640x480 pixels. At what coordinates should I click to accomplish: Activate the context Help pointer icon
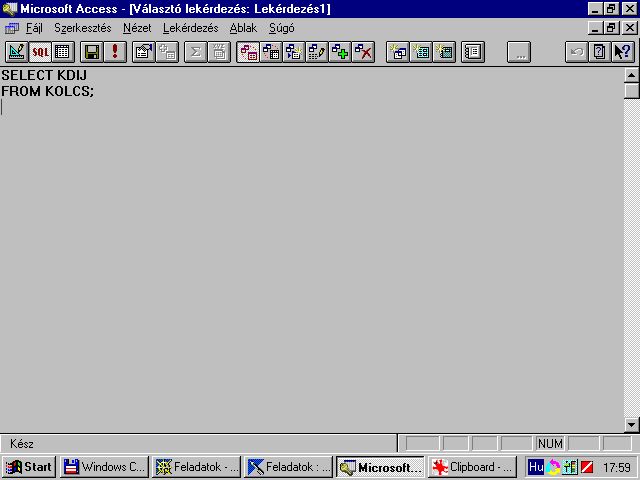(x=623, y=52)
